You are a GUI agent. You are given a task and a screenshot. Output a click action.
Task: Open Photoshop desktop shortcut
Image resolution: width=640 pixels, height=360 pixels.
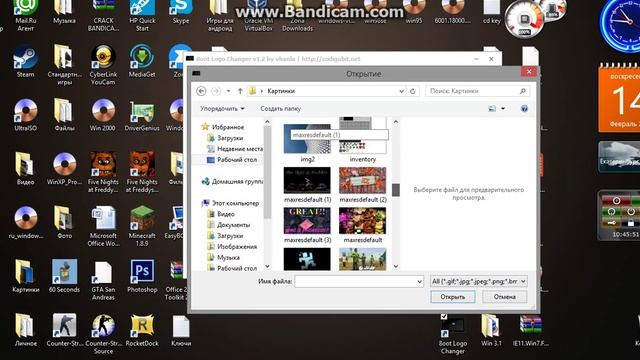tap(142, 276)
